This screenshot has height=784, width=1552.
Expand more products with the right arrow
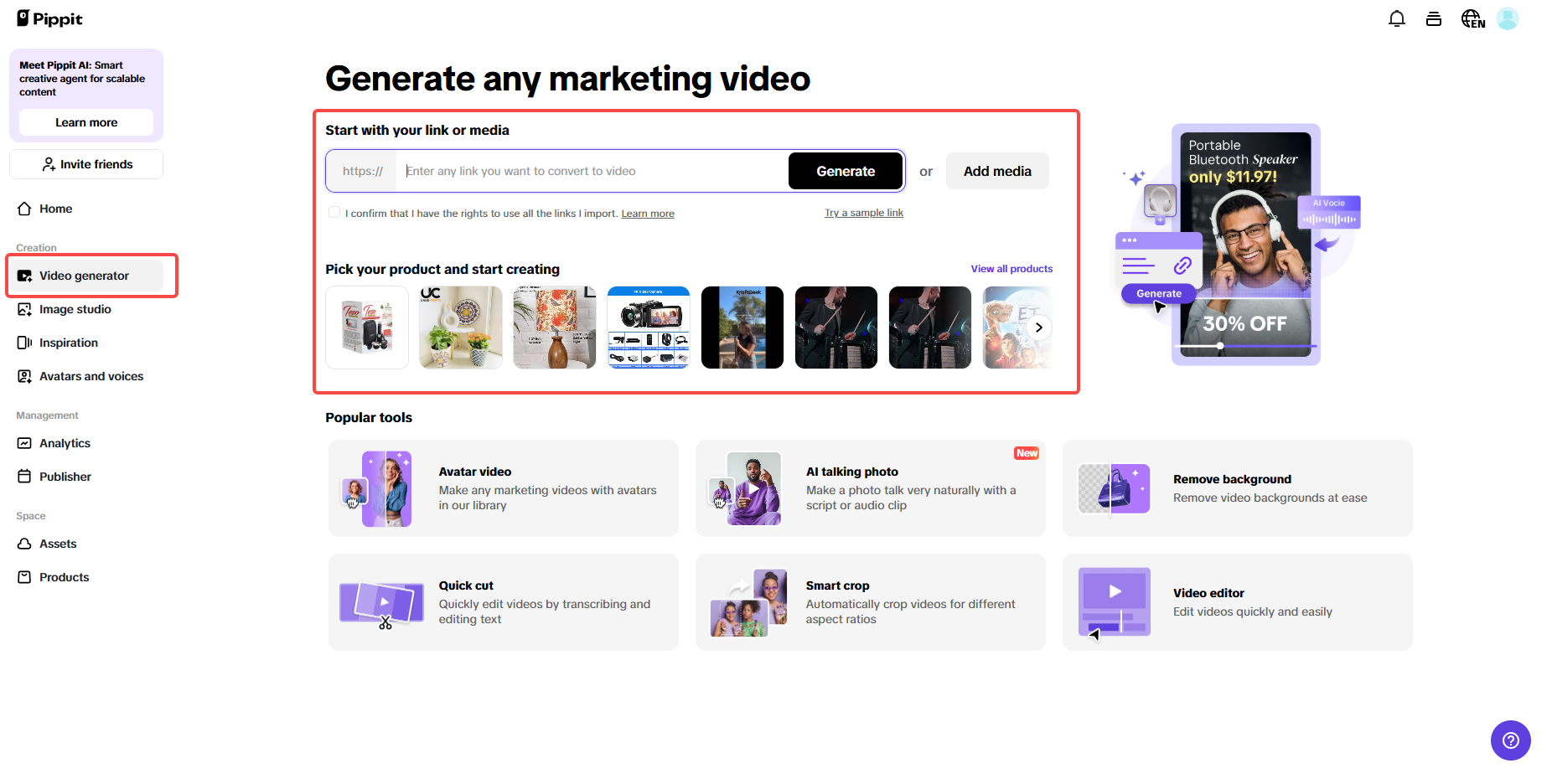(x=1039, y=327)
